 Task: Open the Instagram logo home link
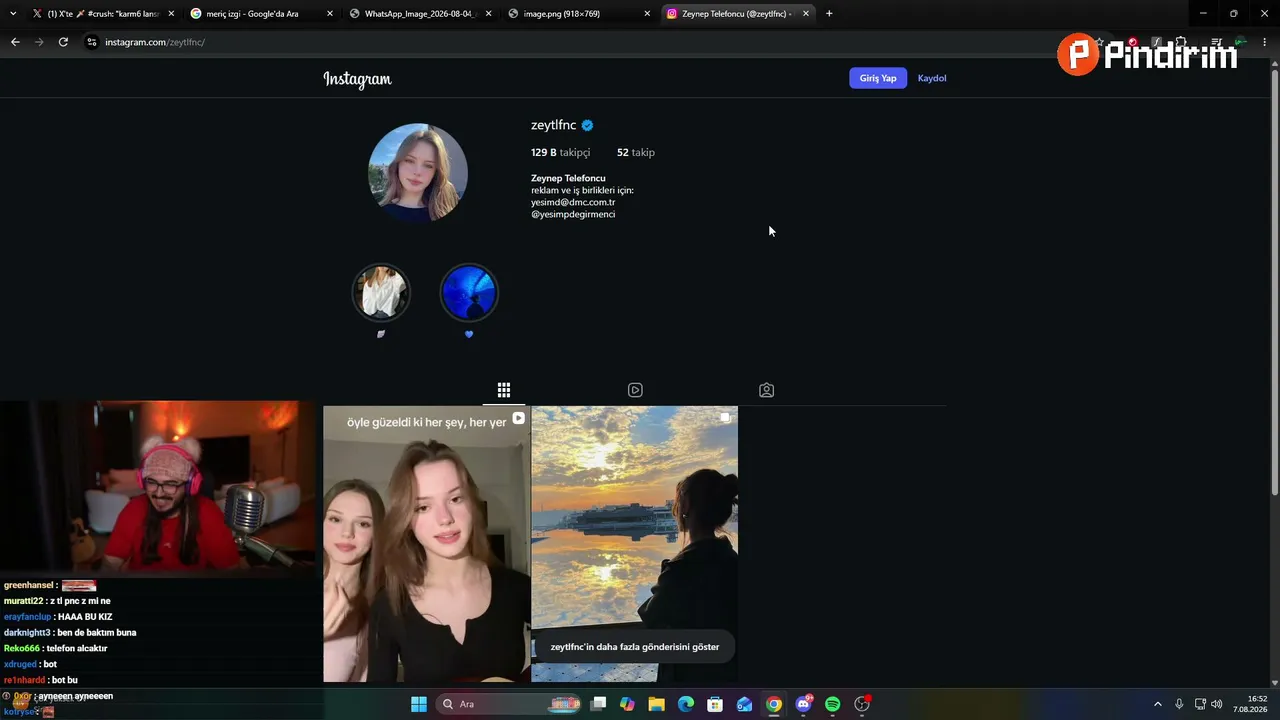click(357, 79)
